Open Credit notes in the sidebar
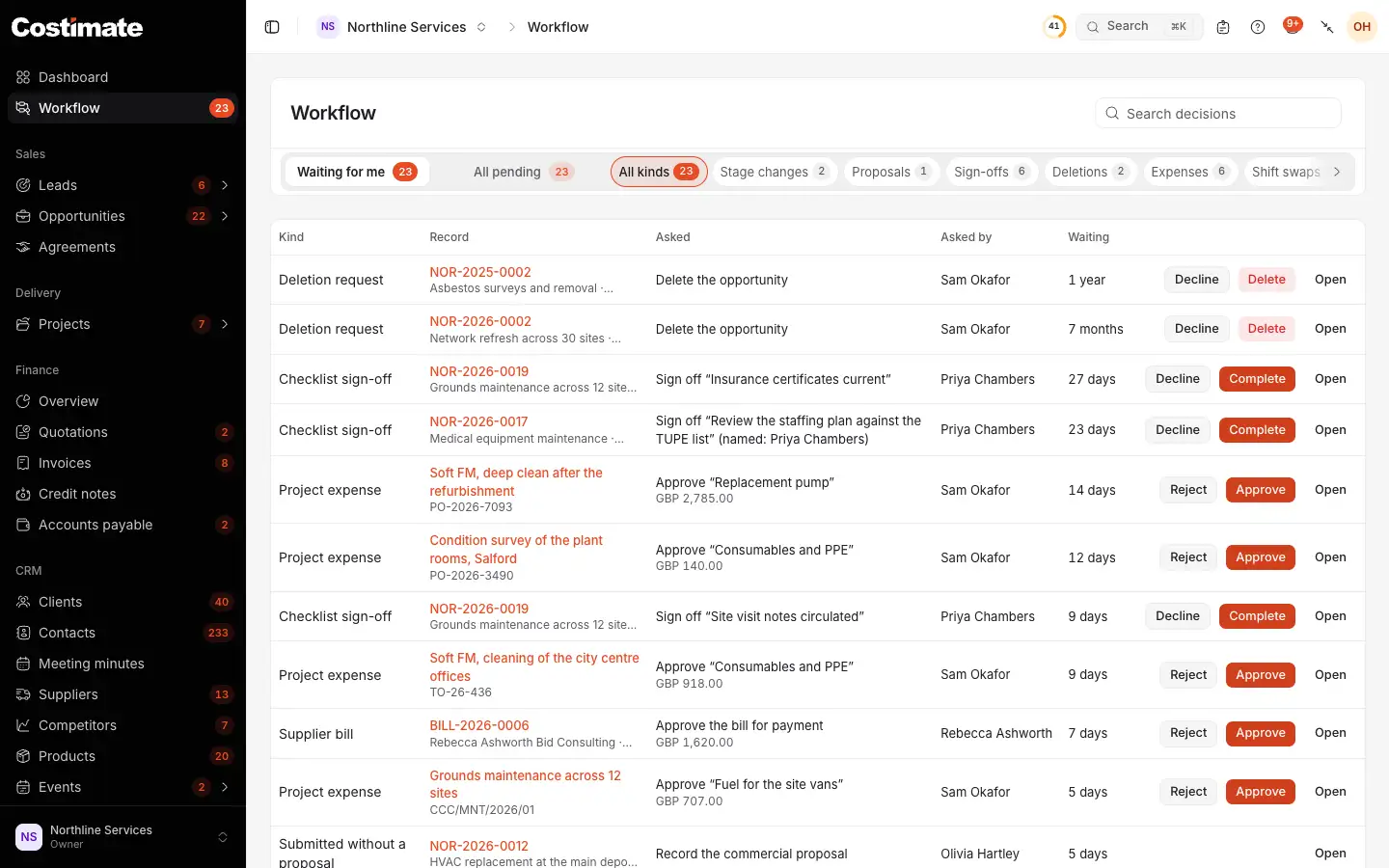Image resolution: width=1389 pixels, height=868 pixels. click(123, 494)
